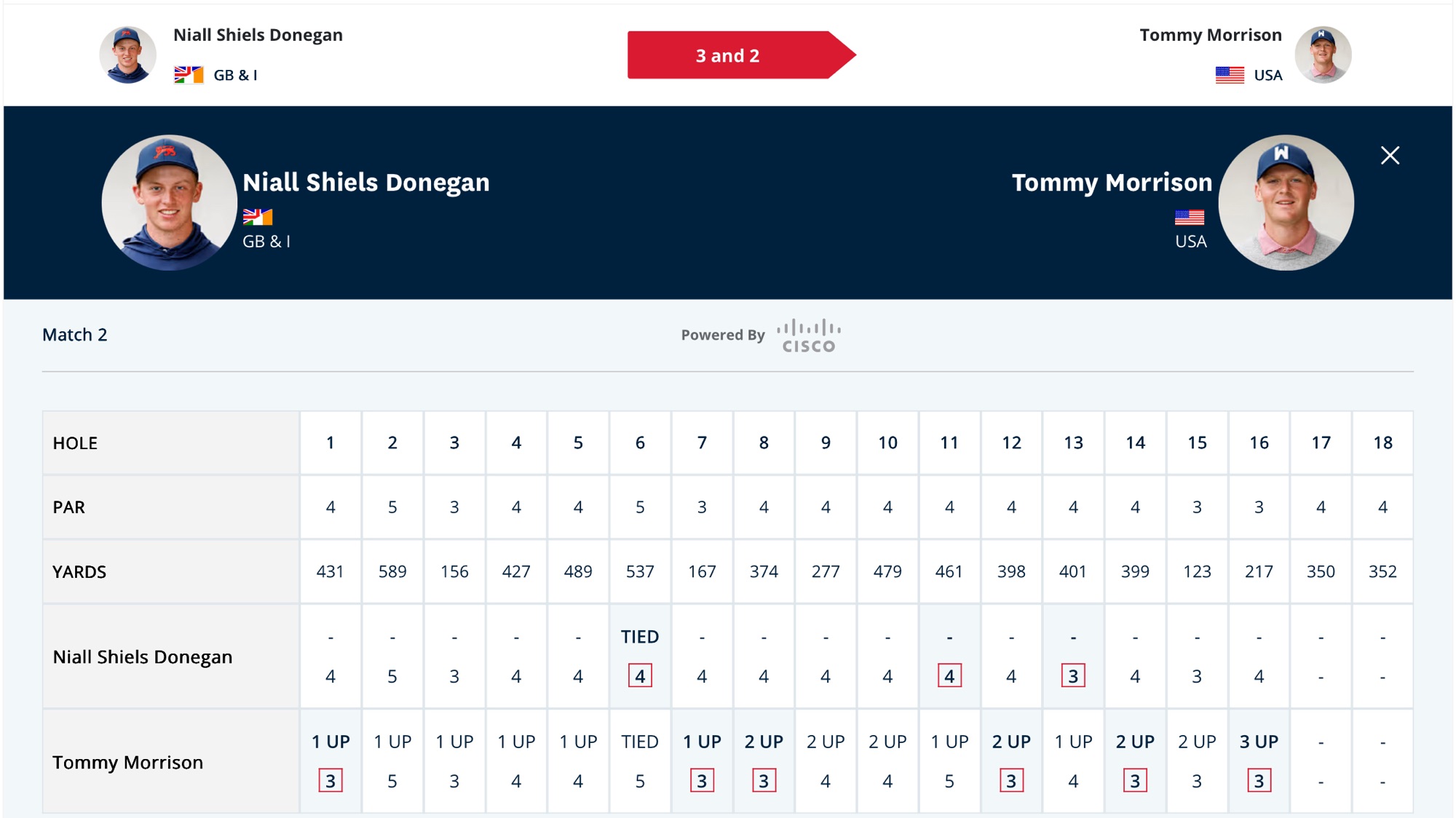This screenshot has height=818, width=1456.
Task: Close the match scorecard with X icon
Action: pos(1390,155)
